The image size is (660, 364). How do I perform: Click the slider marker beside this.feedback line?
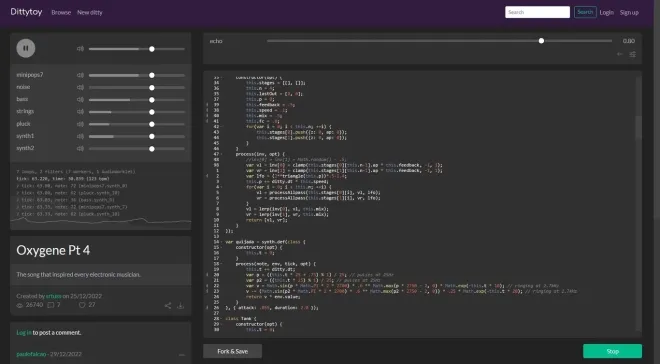207,105
